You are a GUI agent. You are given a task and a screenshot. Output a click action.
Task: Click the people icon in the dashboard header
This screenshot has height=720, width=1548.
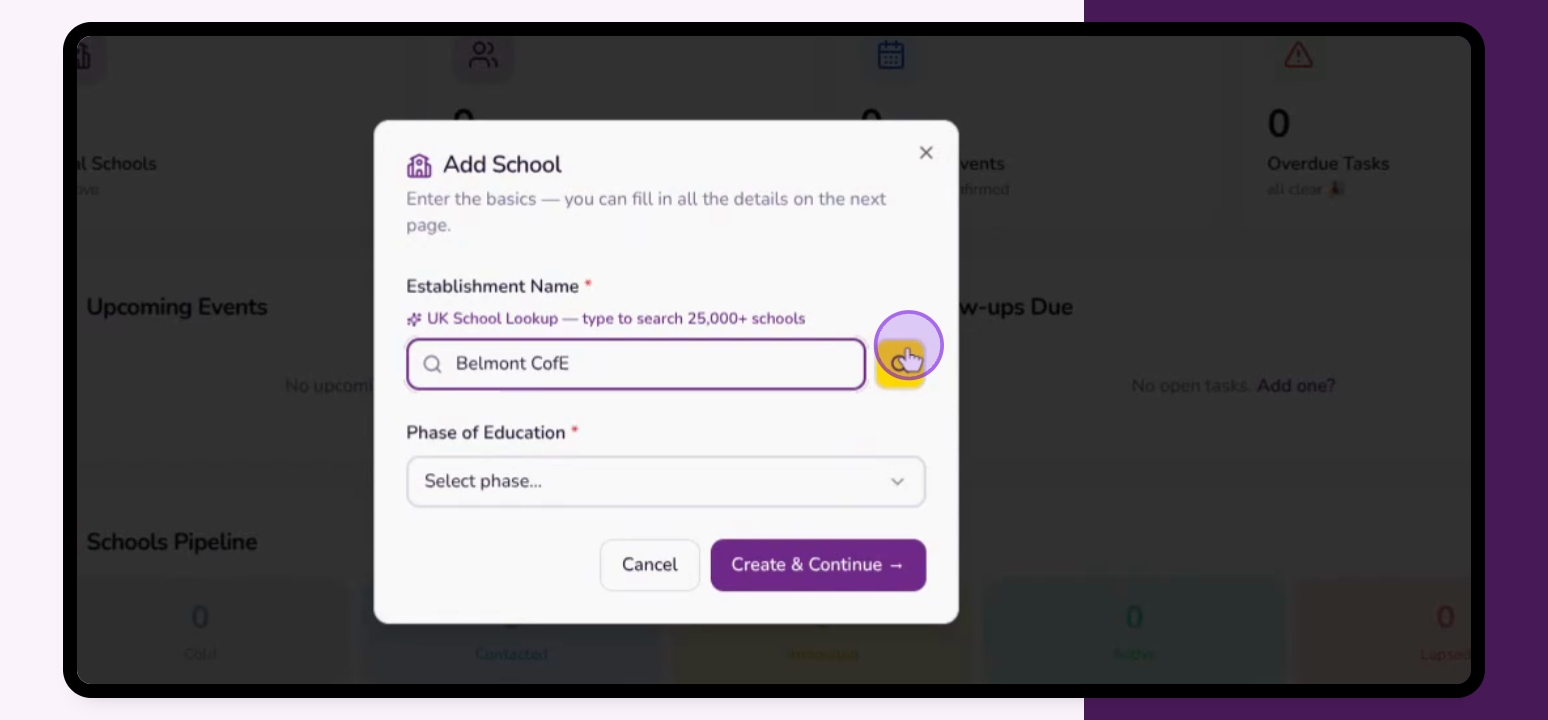point(483,56)
